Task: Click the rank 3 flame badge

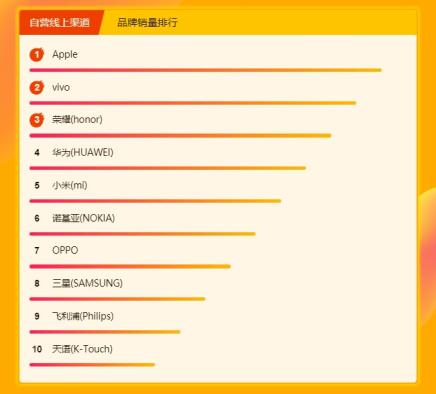Action: [x=37, y=120]
